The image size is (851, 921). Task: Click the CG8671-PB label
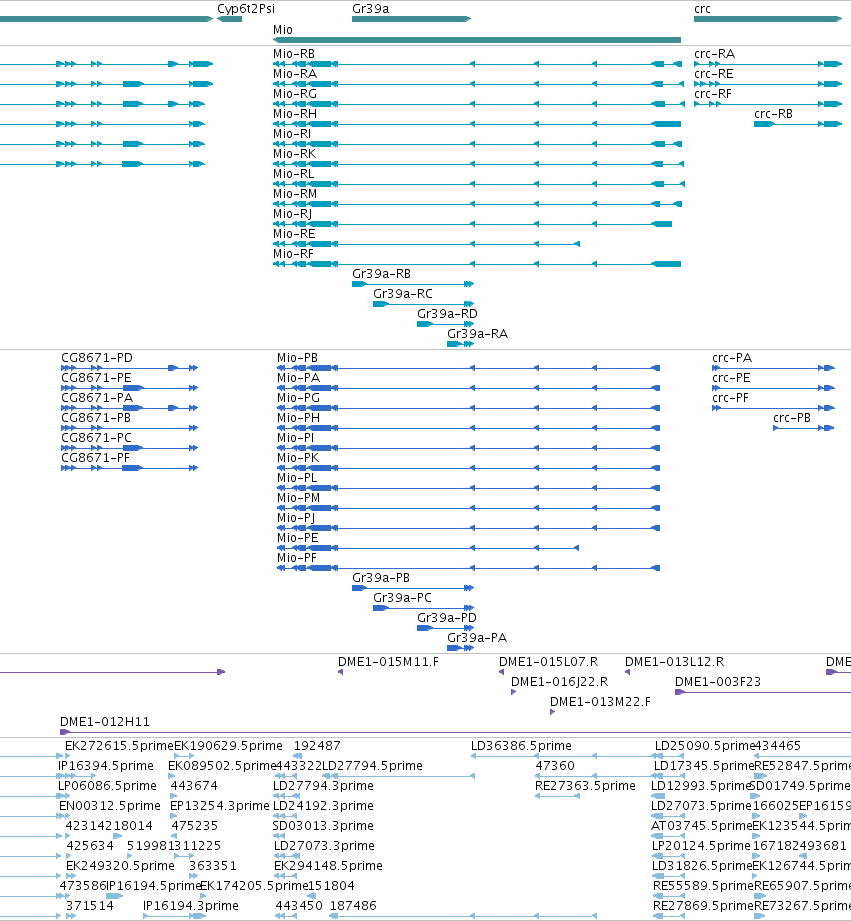(x=96, y=418)
